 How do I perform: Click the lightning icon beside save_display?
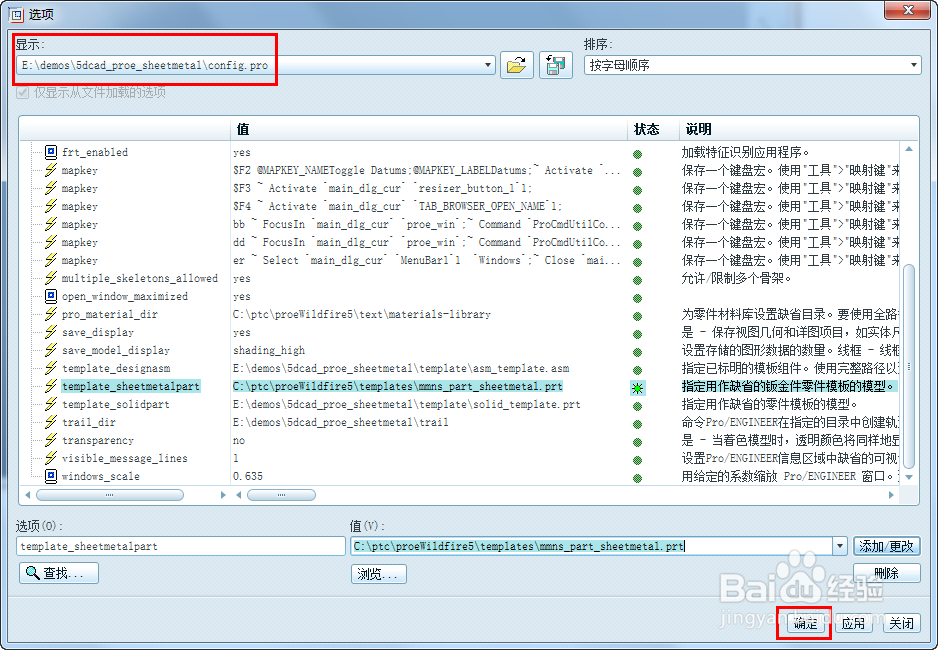point(51,332)
